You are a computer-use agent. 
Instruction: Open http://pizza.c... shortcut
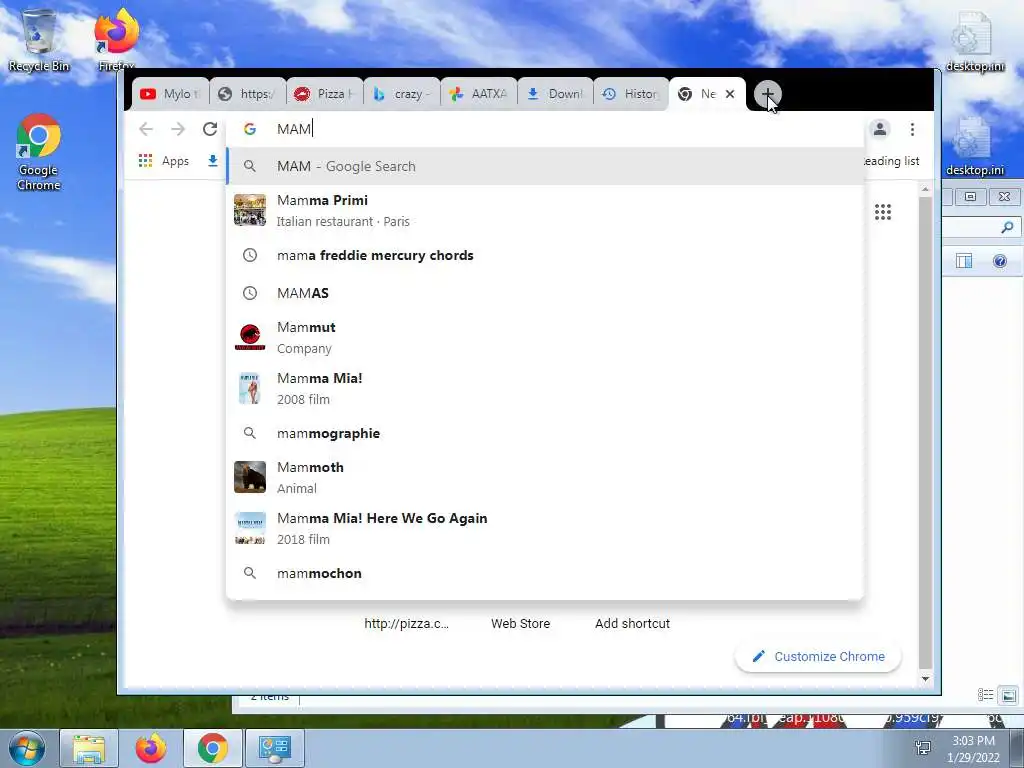click(x=406, y=623)
